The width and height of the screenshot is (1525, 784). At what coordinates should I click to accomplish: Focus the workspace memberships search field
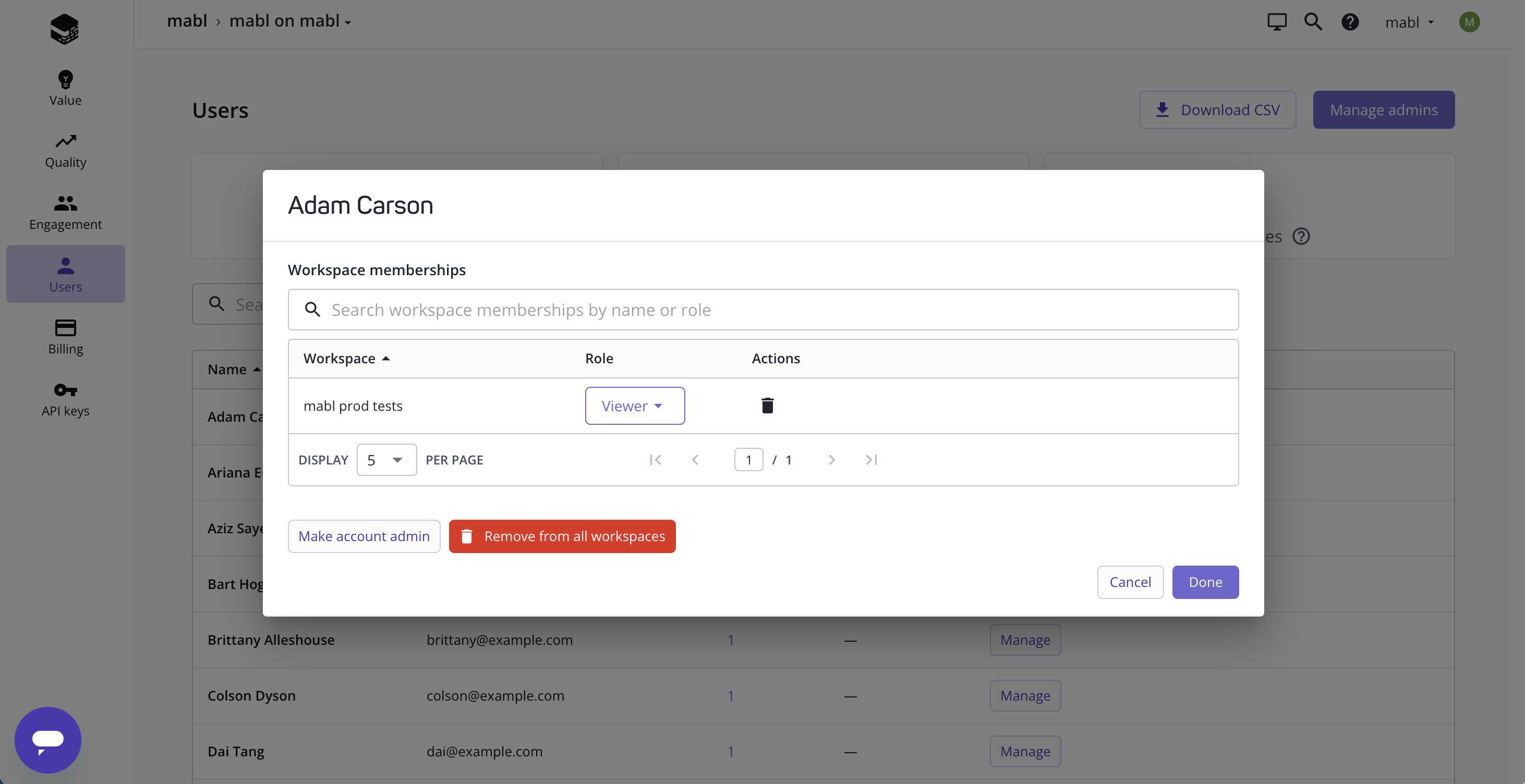[763, 310]
